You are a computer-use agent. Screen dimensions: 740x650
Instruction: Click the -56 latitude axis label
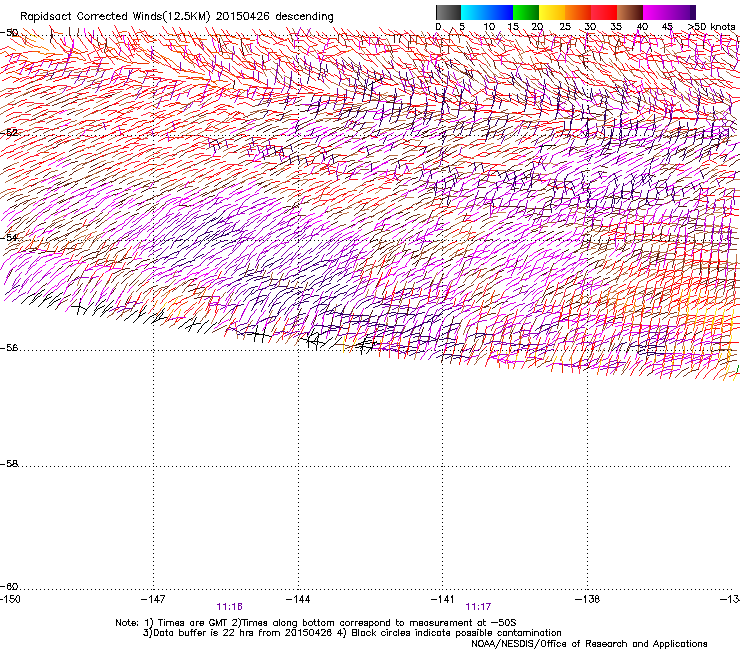pyautogui.click(x=9, y=348)
